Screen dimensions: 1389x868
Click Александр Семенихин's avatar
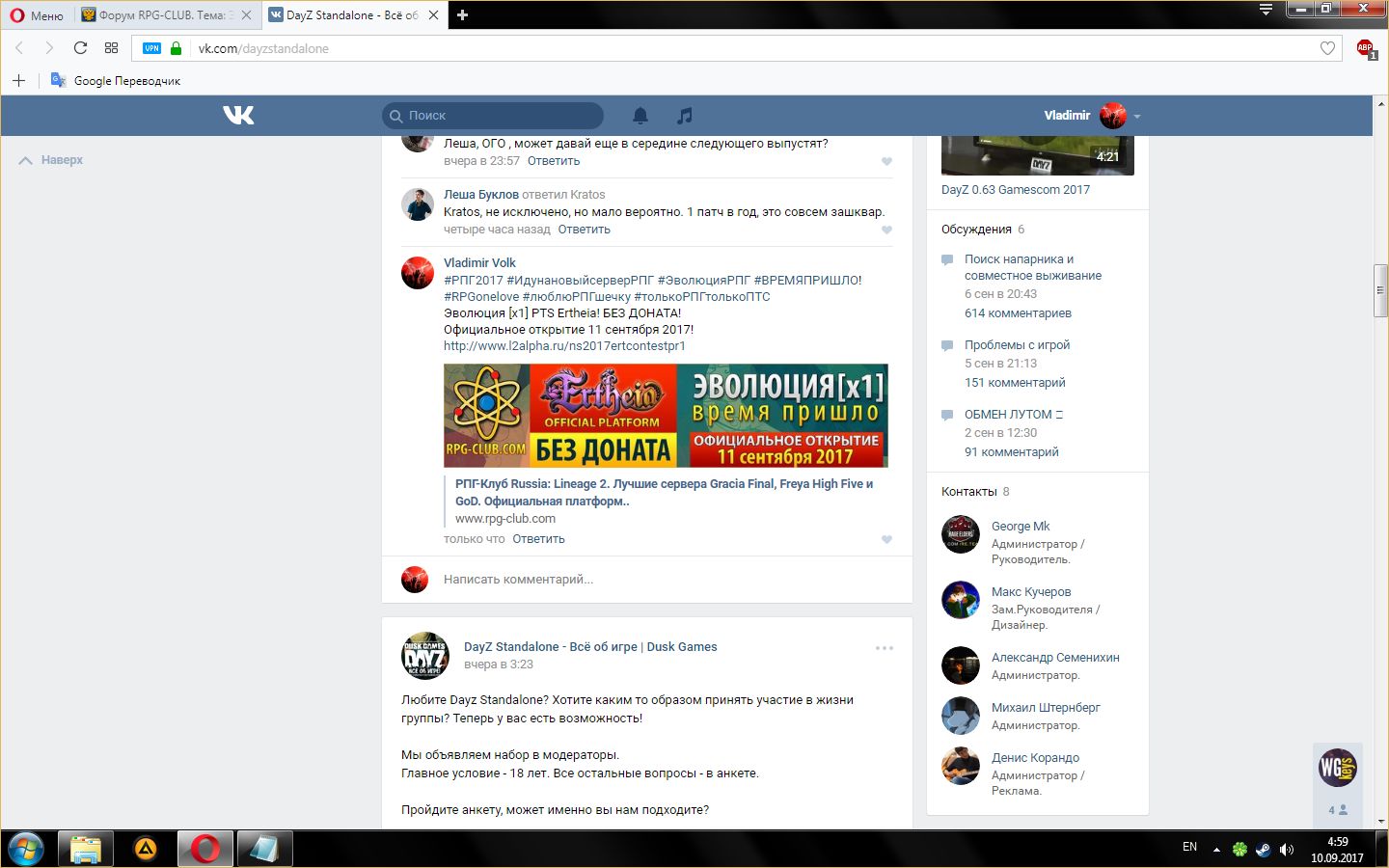(961, 665)
